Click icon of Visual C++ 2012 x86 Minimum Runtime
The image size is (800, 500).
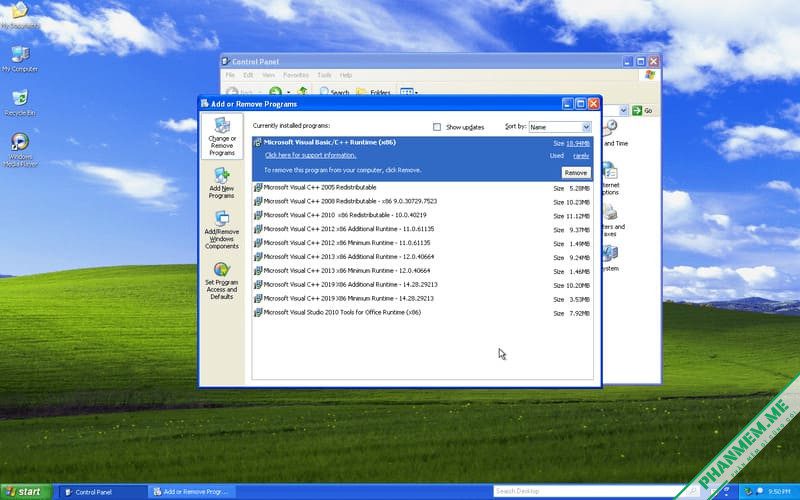(x=258, y=243)
